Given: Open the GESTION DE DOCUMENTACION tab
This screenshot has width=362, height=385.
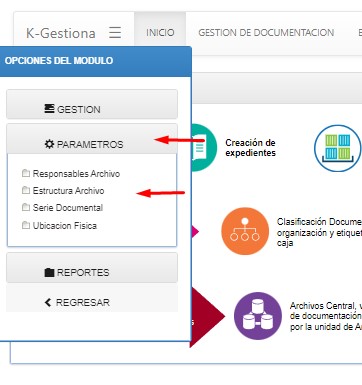Looking at the screenshot, I should pos(266,33).
